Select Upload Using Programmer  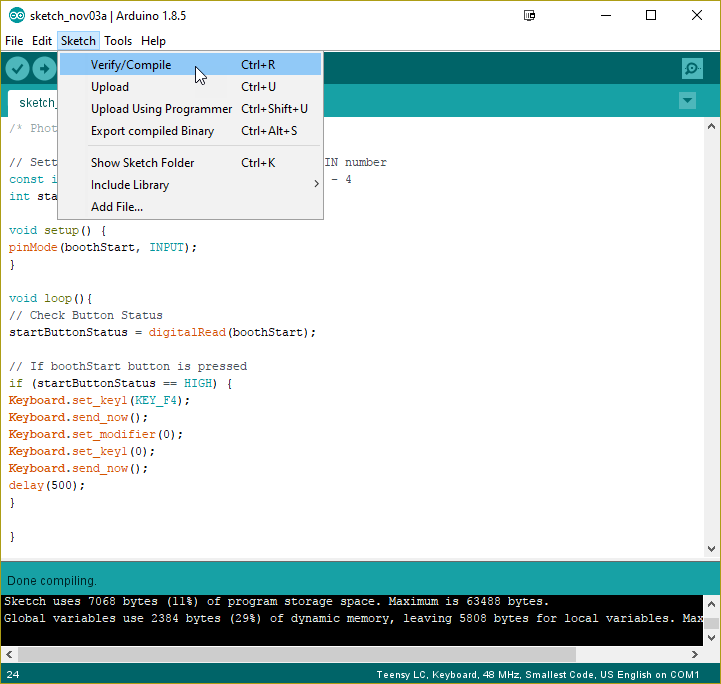(x=190, y=108)
